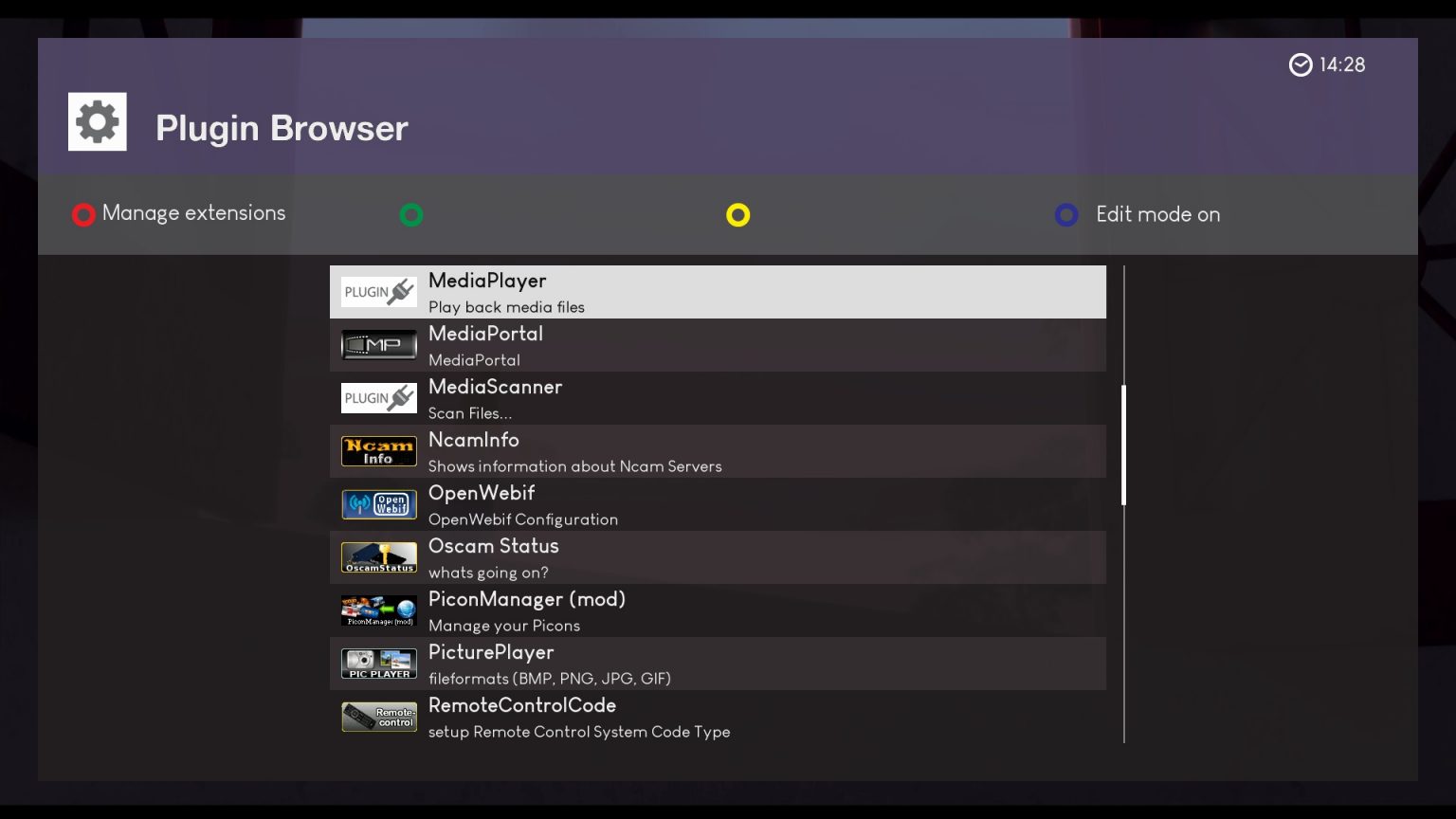Click the MediaScanner plugin icon
1456x819 pixels.
pyautogui.click(x=378, y=398)
